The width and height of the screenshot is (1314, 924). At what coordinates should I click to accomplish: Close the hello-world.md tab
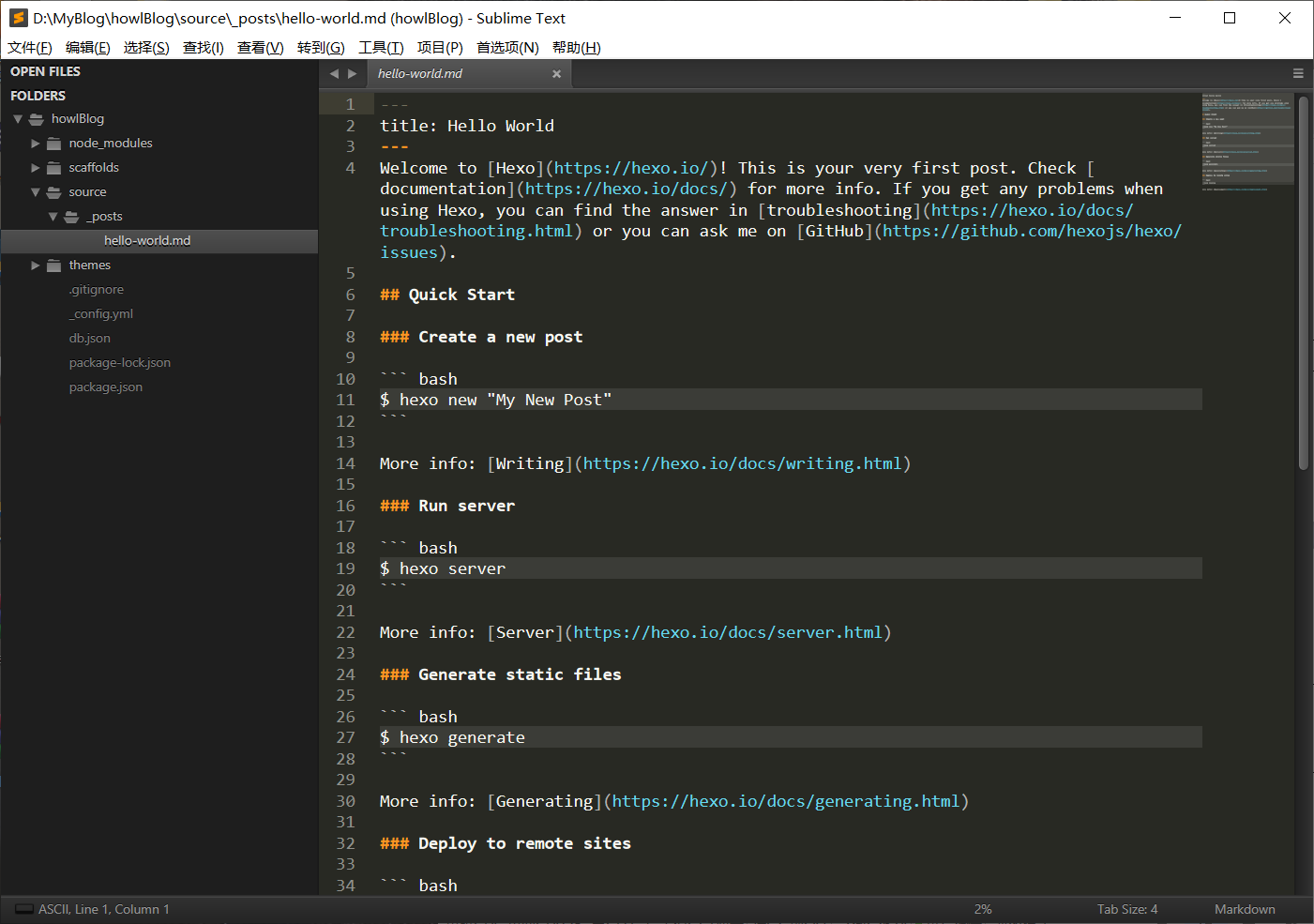click(556, 73)
